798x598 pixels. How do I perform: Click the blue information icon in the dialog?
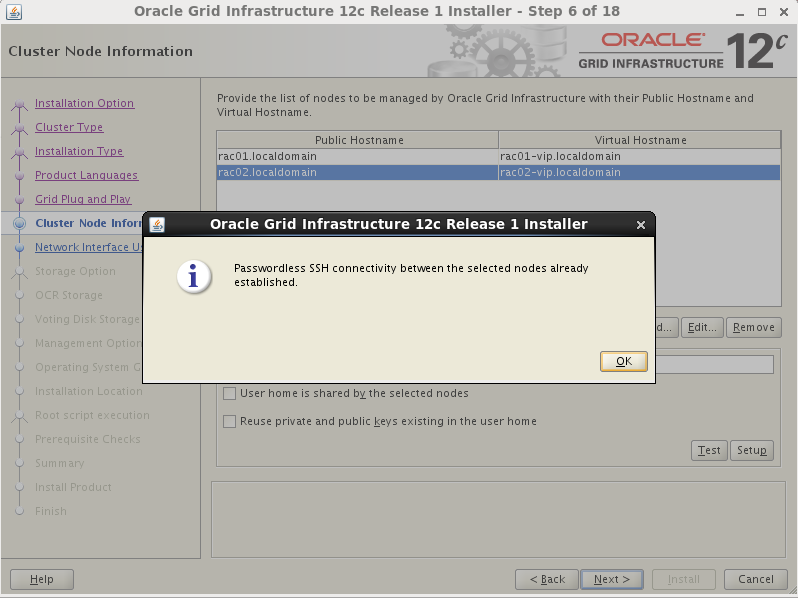(193, 277)
